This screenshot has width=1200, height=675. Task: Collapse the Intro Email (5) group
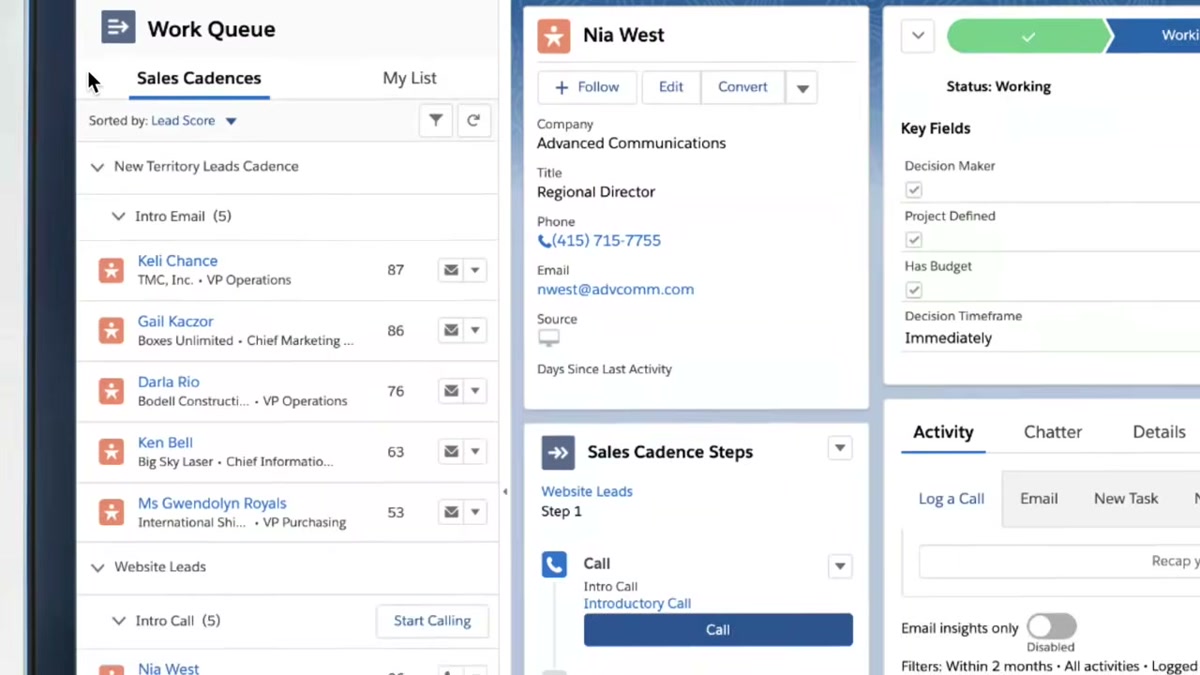(x=118, y=217)
